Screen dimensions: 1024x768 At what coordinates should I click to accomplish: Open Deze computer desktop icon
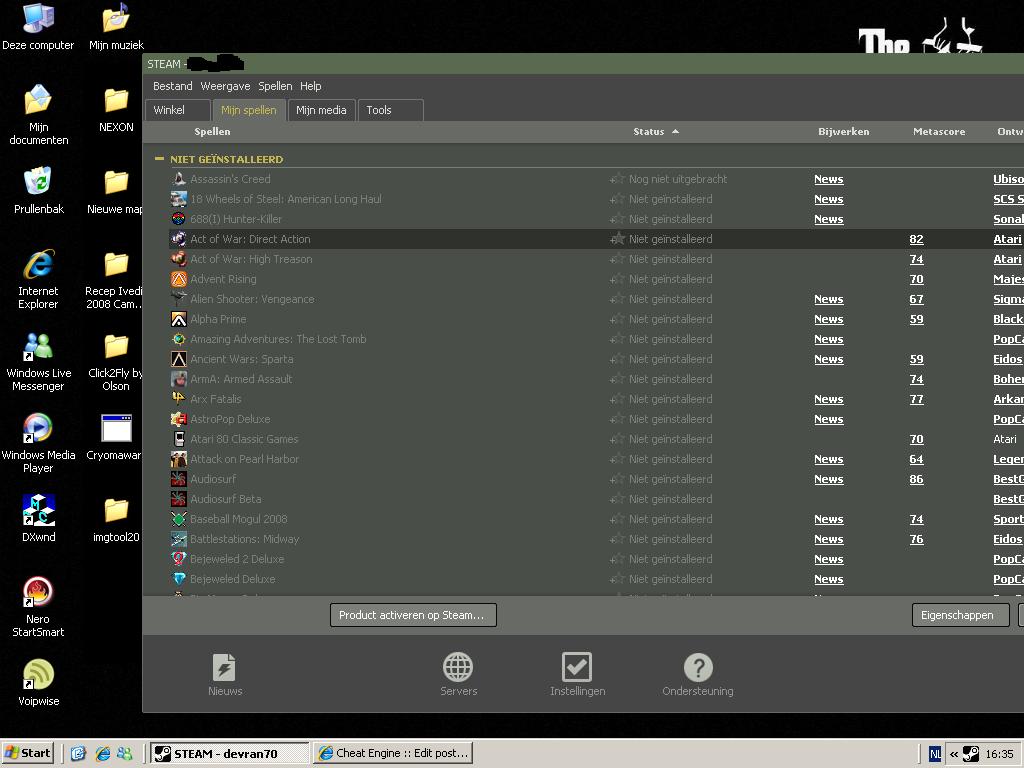click(x=38, y=18)
